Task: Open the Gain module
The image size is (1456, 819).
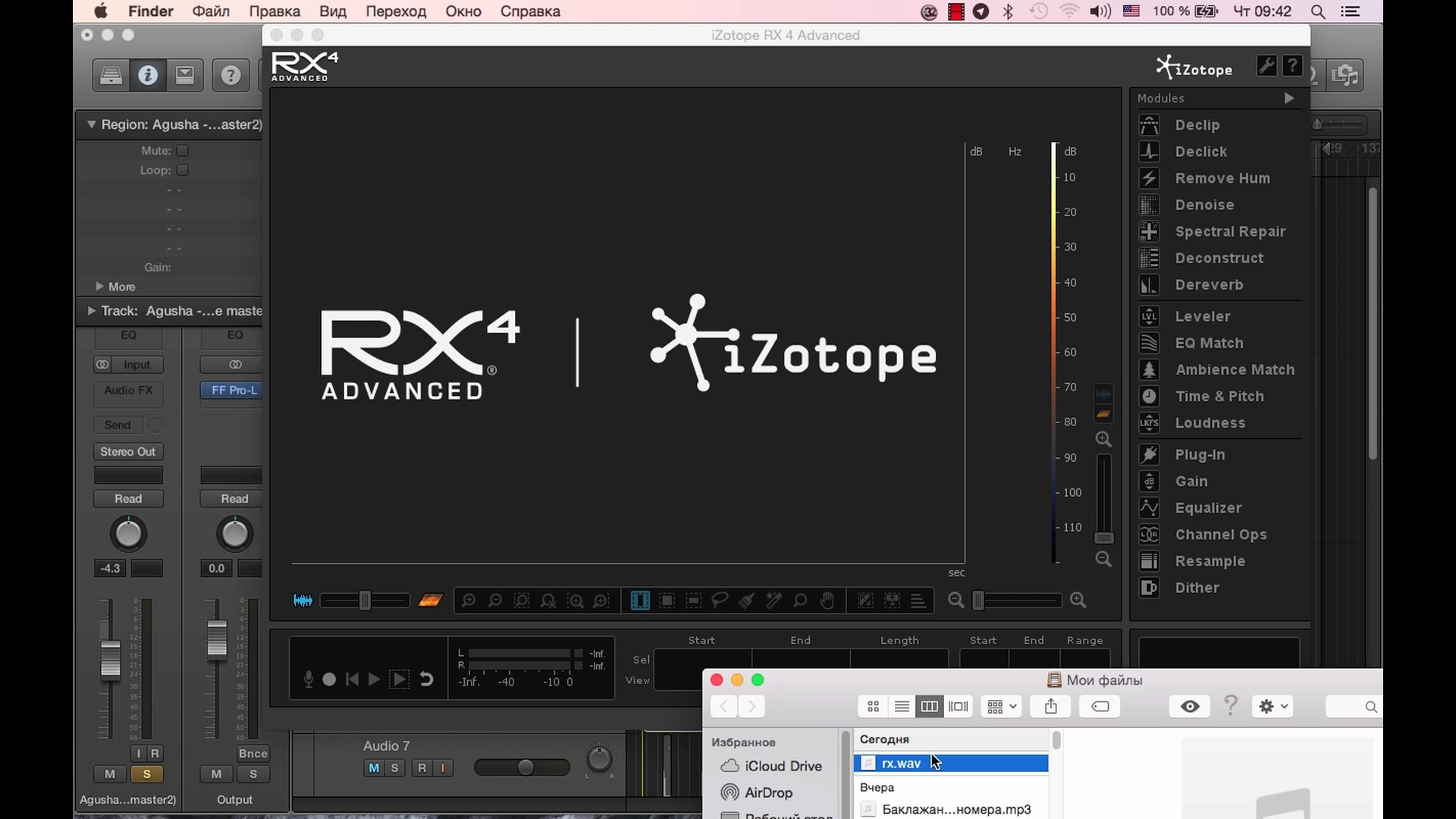Action: (1191, 481)
